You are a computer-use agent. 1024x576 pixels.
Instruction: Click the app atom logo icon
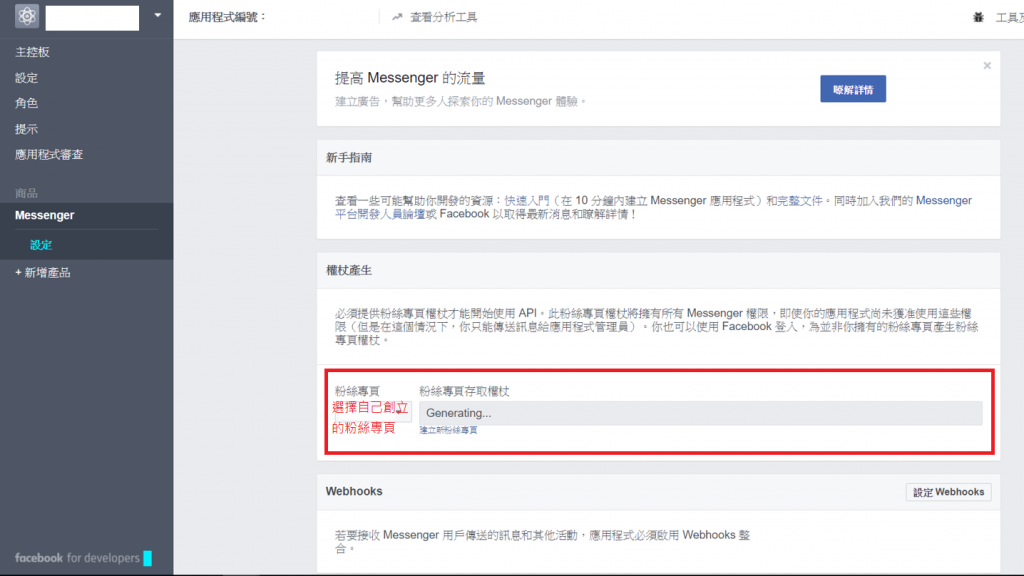point(27,16)
